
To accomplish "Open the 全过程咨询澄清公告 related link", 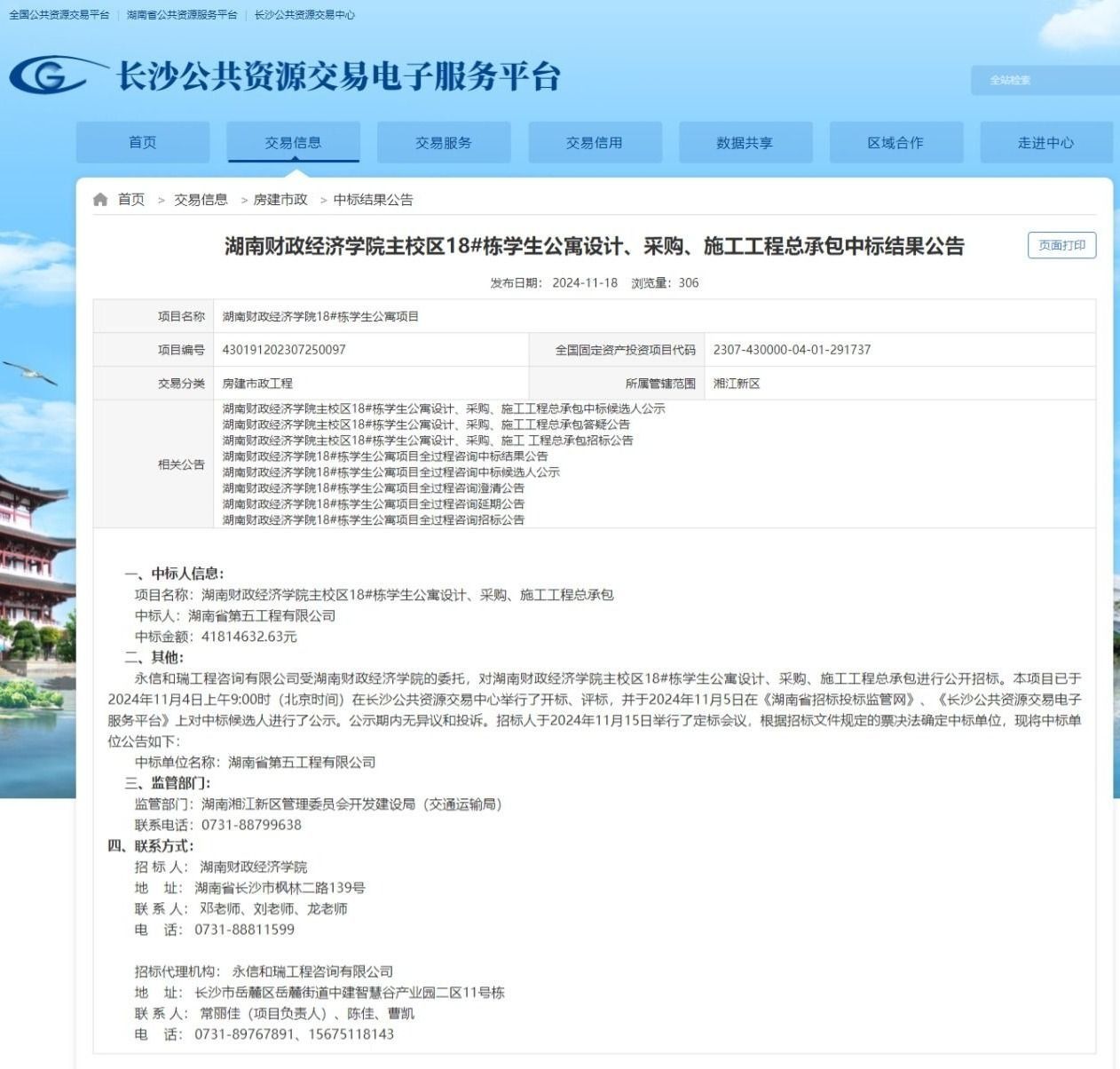I will 374,488.
